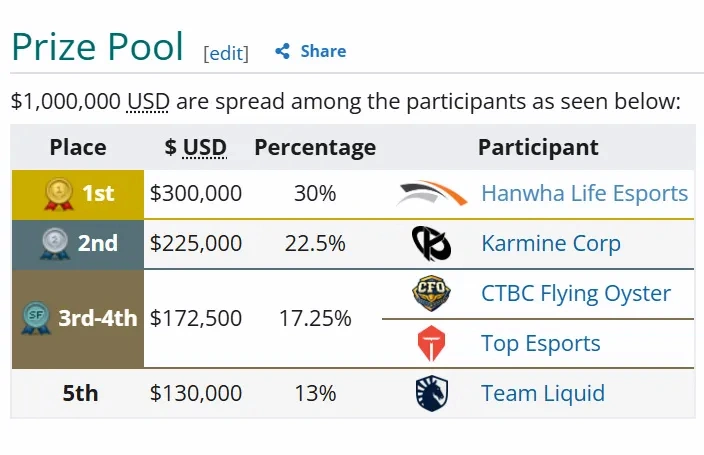This screenshot has height=455, width=704.
Task: Open the edit link for Prize Pool
Action: coord(226,53)
